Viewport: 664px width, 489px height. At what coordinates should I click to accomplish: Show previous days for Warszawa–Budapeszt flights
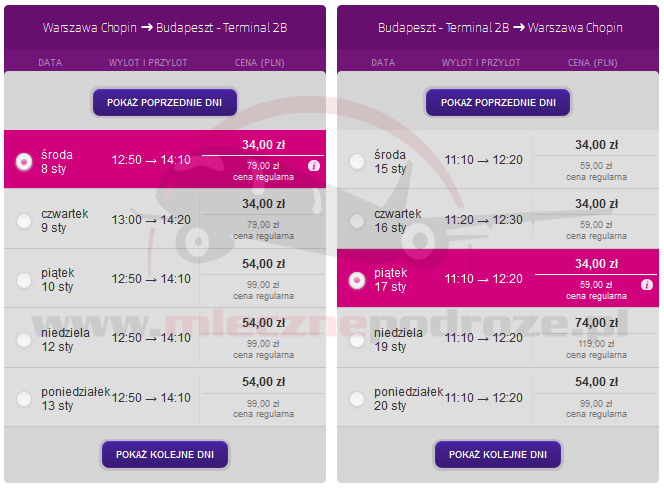pos(165,102)
